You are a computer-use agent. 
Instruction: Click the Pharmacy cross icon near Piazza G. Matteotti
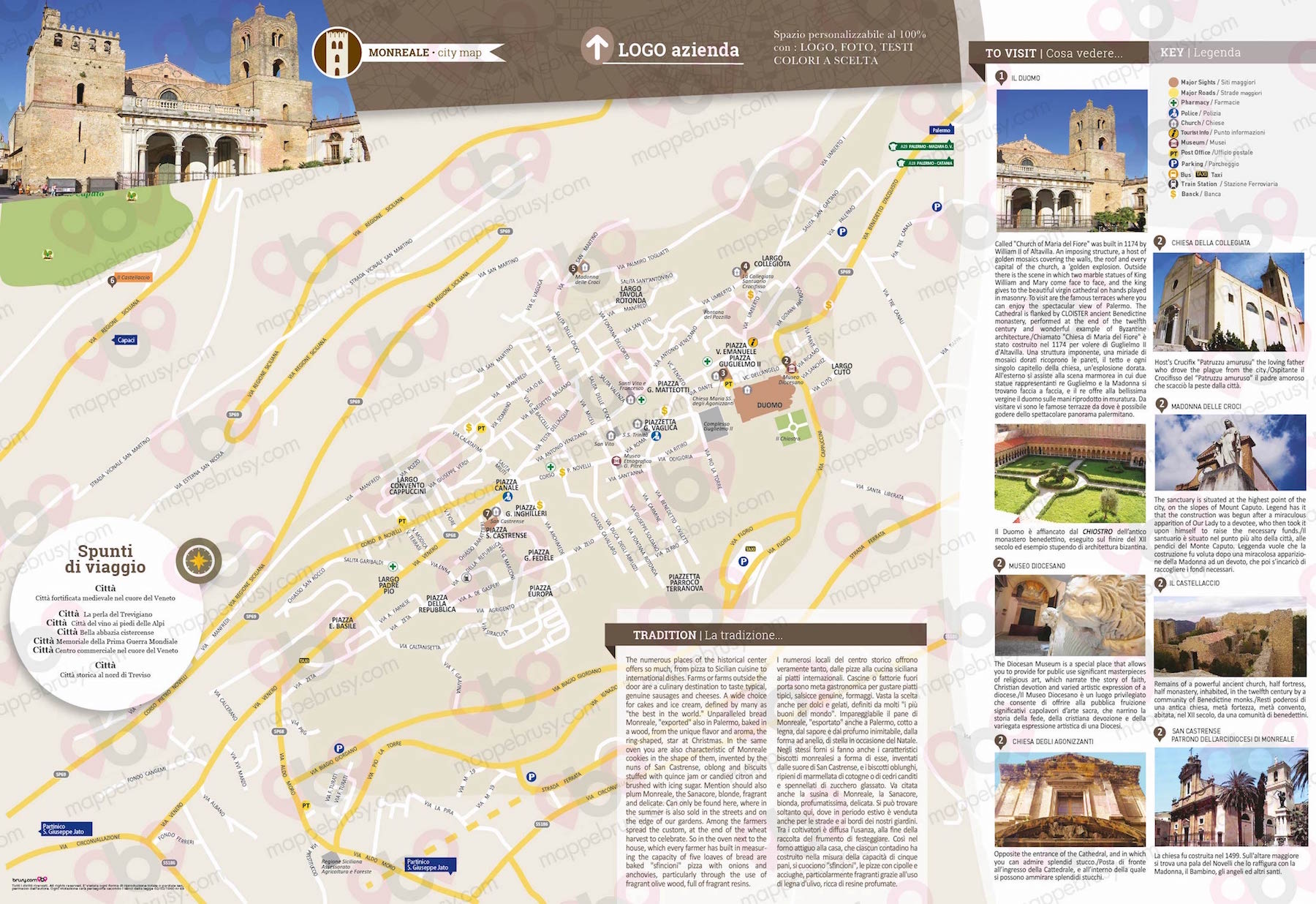coord(641,401)
